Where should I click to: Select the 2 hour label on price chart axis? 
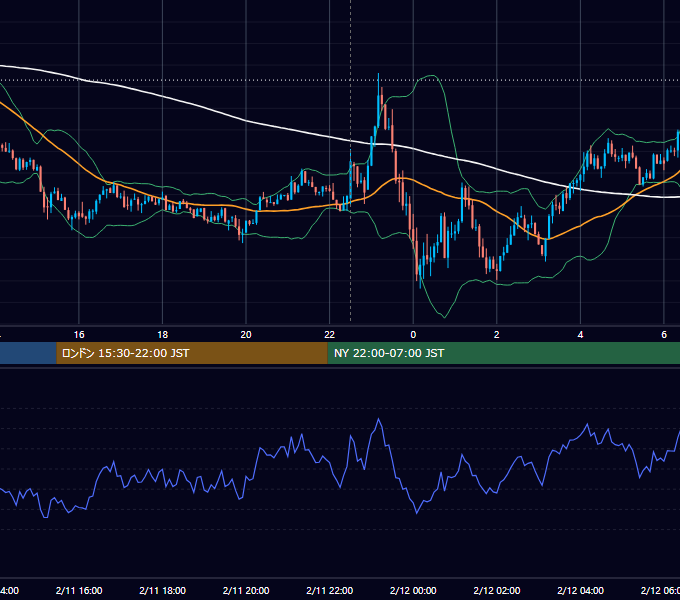tap(497, 335)
